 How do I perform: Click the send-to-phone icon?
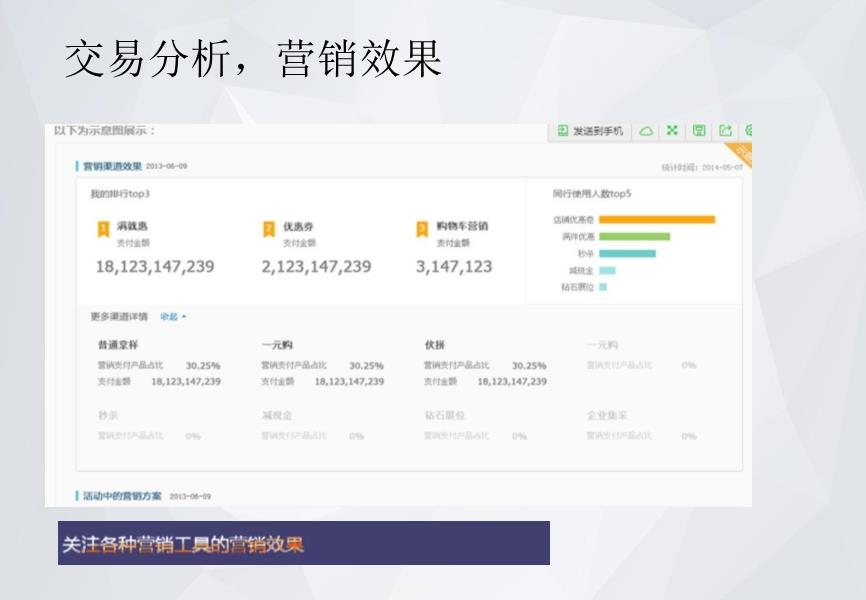click(562, 130)
